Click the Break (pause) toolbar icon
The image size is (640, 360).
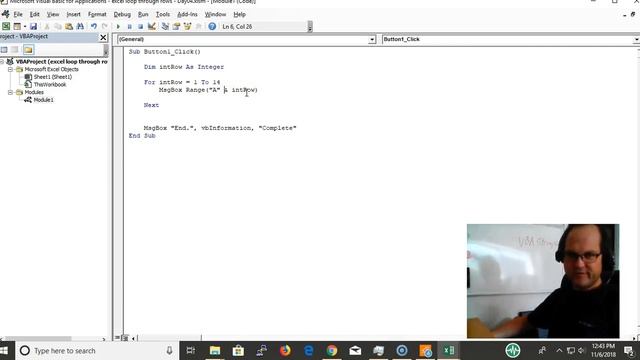coord(129,27)
